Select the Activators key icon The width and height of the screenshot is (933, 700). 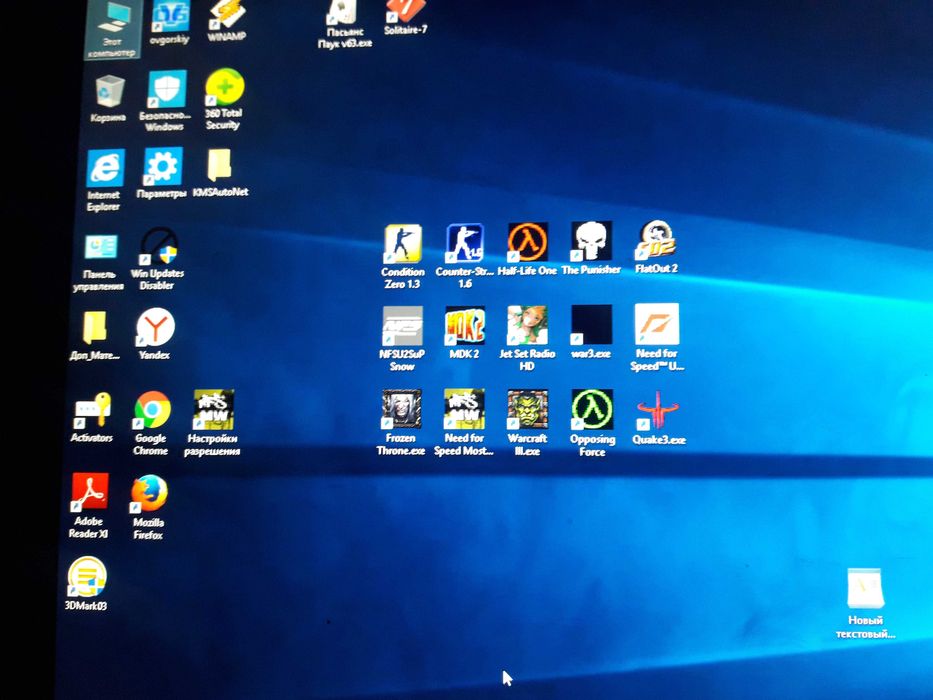[x=92, y=411]
